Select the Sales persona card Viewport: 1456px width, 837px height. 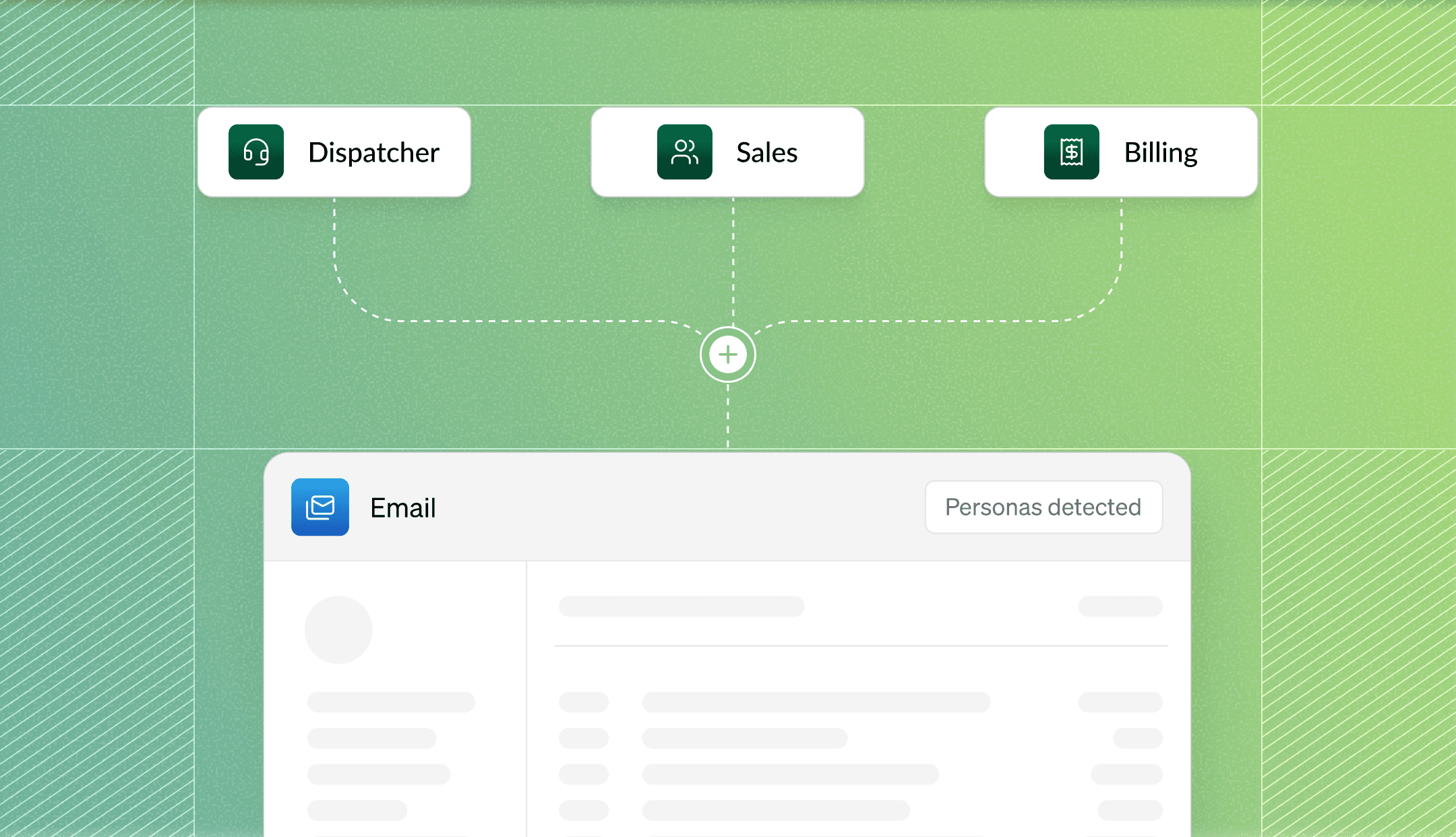(x=727, y=152)
